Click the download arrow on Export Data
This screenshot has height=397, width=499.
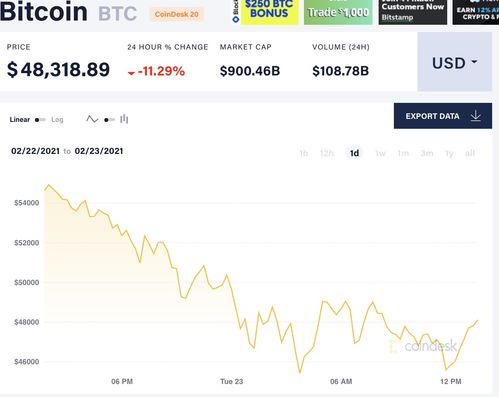tap(476, 116)
